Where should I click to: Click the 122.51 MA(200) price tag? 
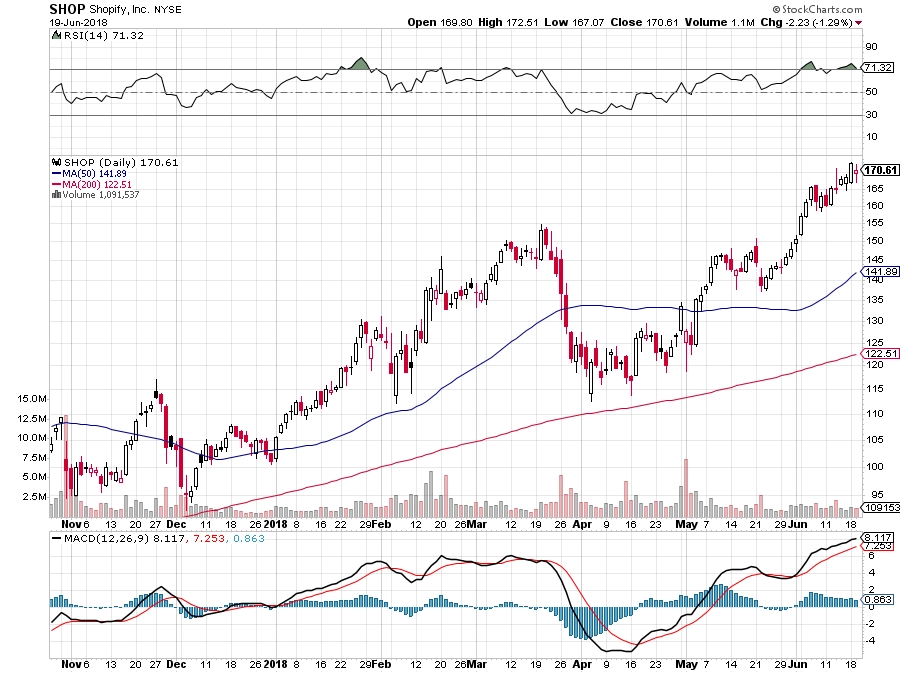(x=880, y=353)
